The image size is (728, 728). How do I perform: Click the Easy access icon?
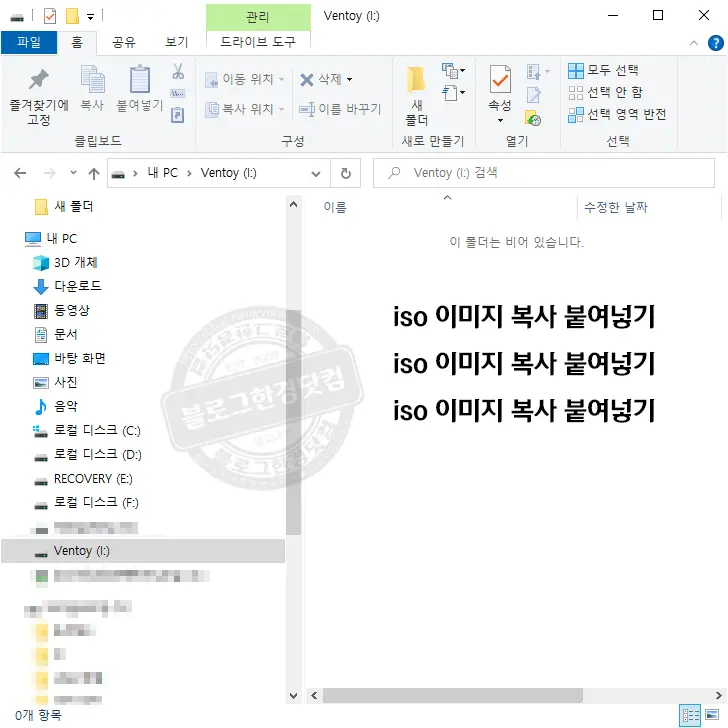[450, 93]
